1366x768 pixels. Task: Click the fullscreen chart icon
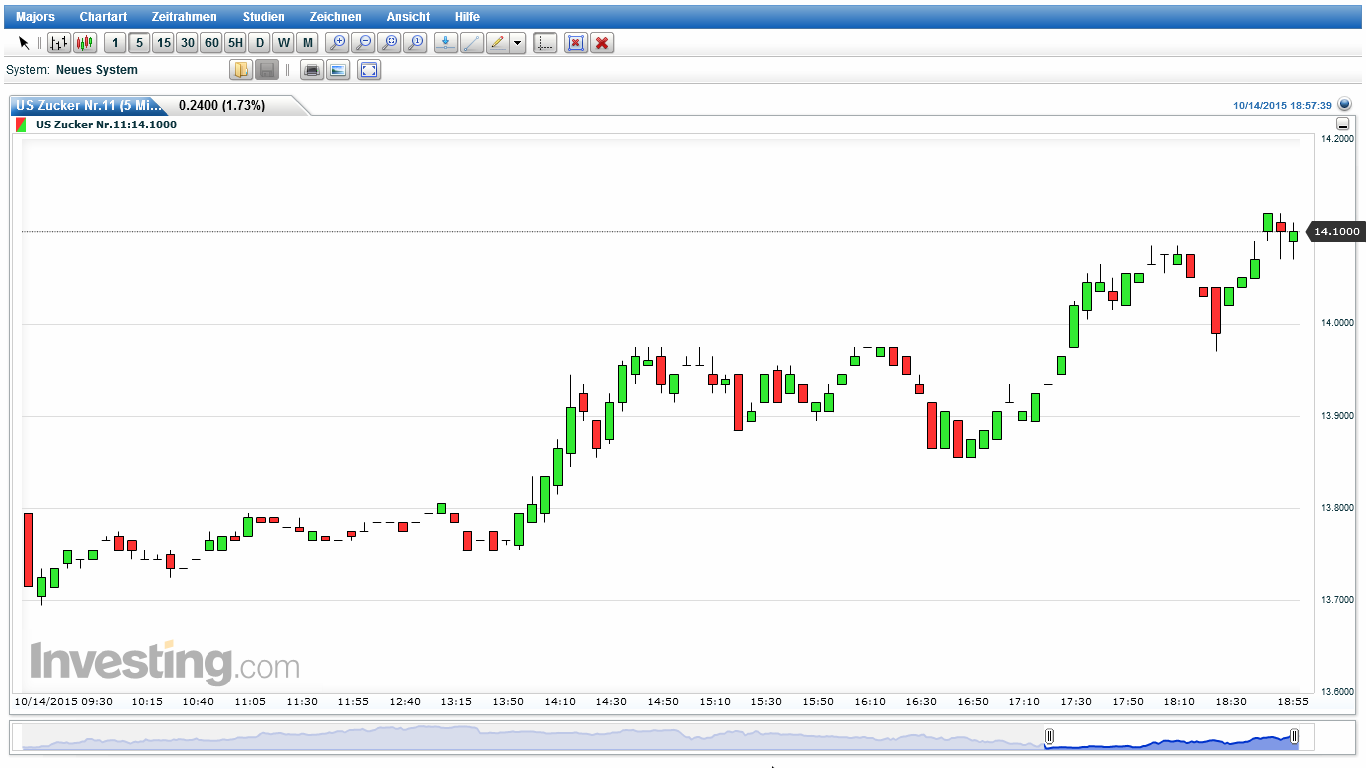[x=369, y=70]
